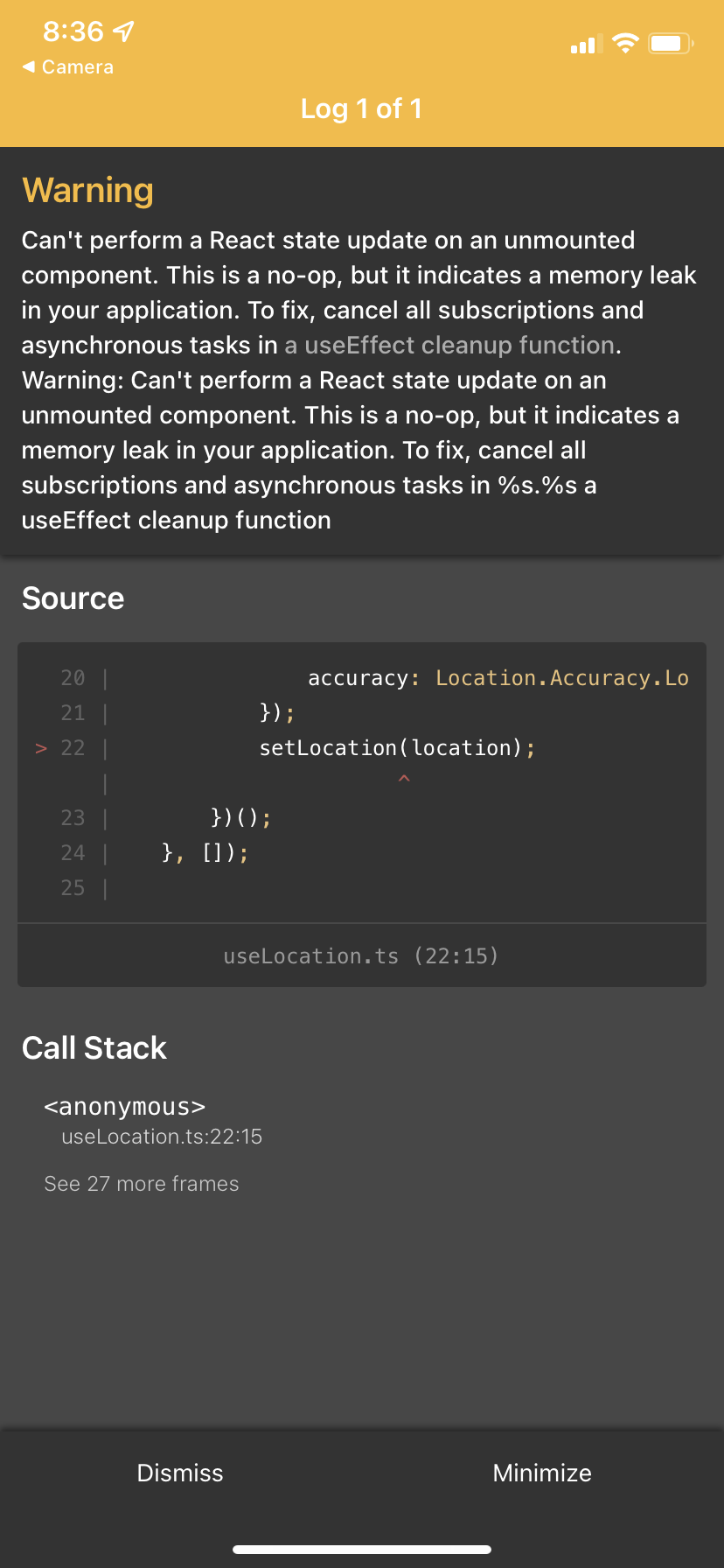Tap the Log 1 of 1 header
724x1568 pixels.
[x=361, y=108]
